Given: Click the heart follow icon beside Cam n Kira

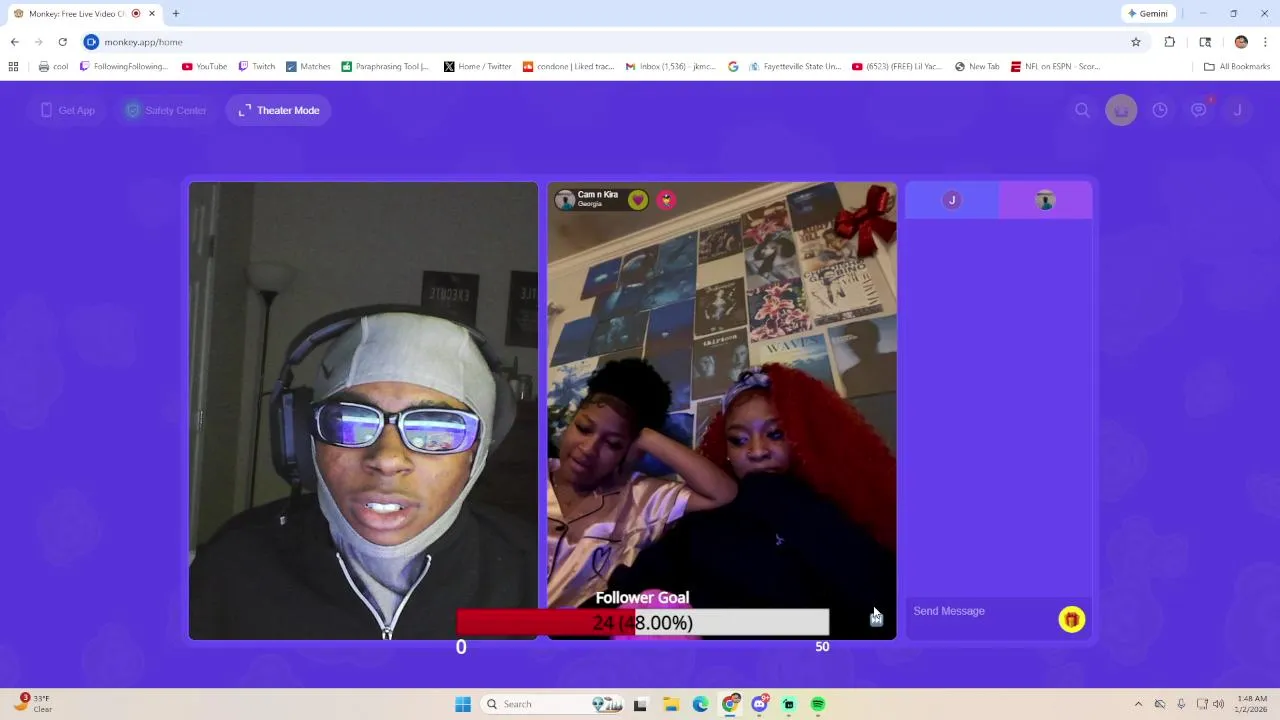Looking at the screenshot, I should point(638,200).
